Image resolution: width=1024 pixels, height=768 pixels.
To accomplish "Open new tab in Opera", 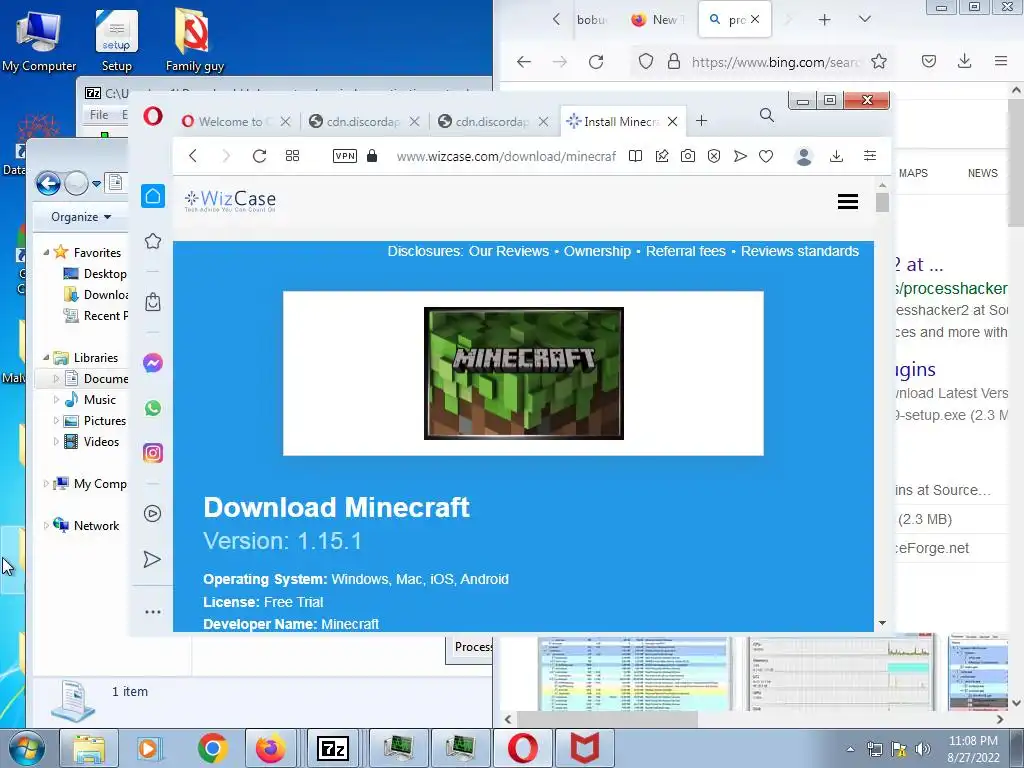I will tap(701, 121).
